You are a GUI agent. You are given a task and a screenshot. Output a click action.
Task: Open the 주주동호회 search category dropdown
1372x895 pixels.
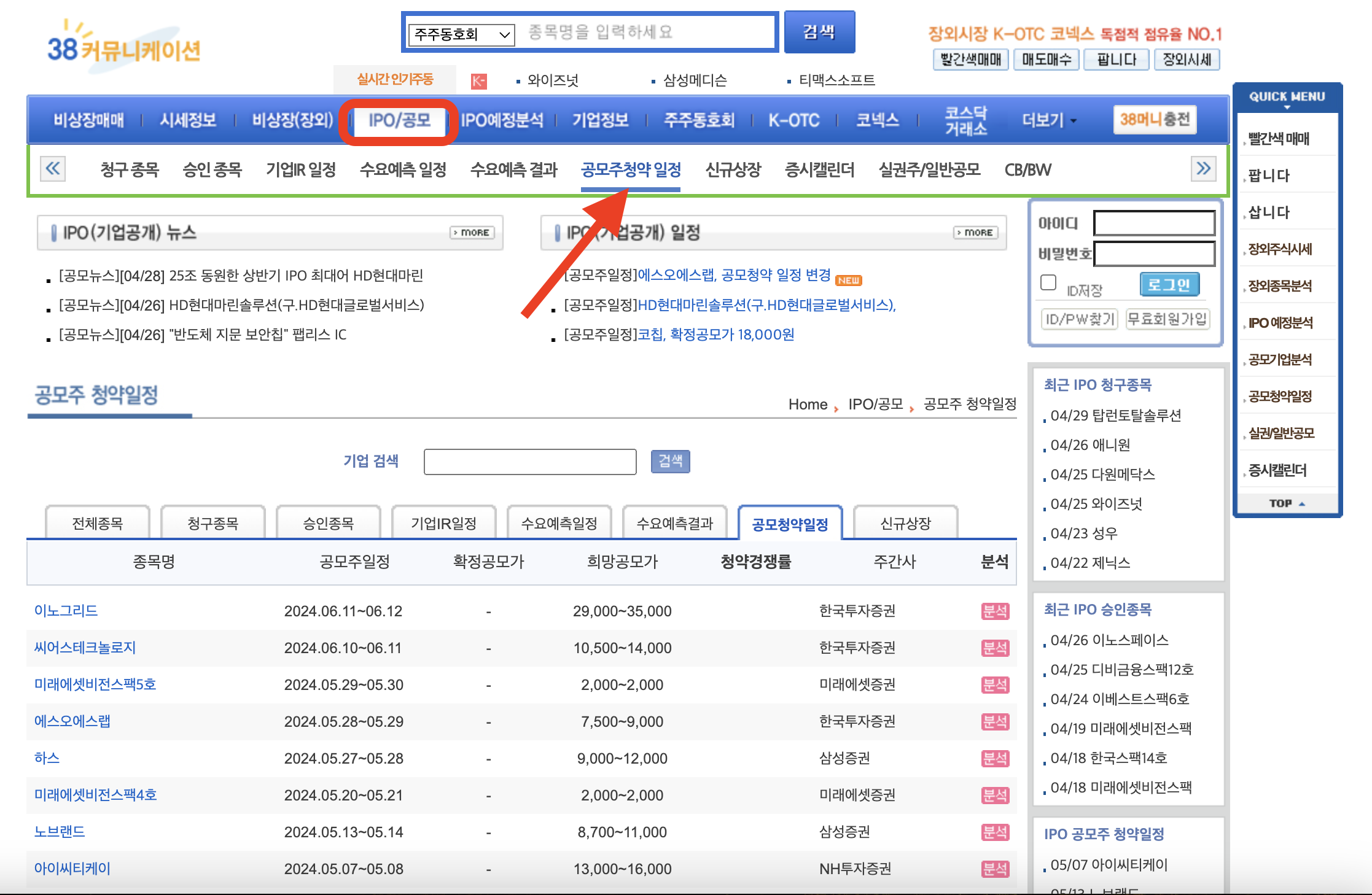tap(461, 34)
